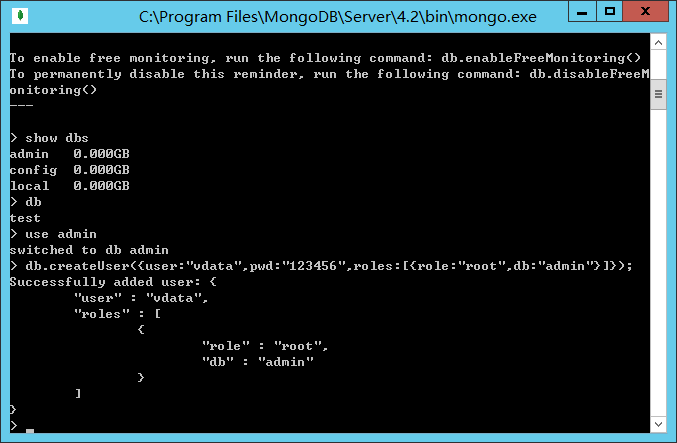Click the empty scrollbar track below thumb
677x443 pixels.
(658, 263)
